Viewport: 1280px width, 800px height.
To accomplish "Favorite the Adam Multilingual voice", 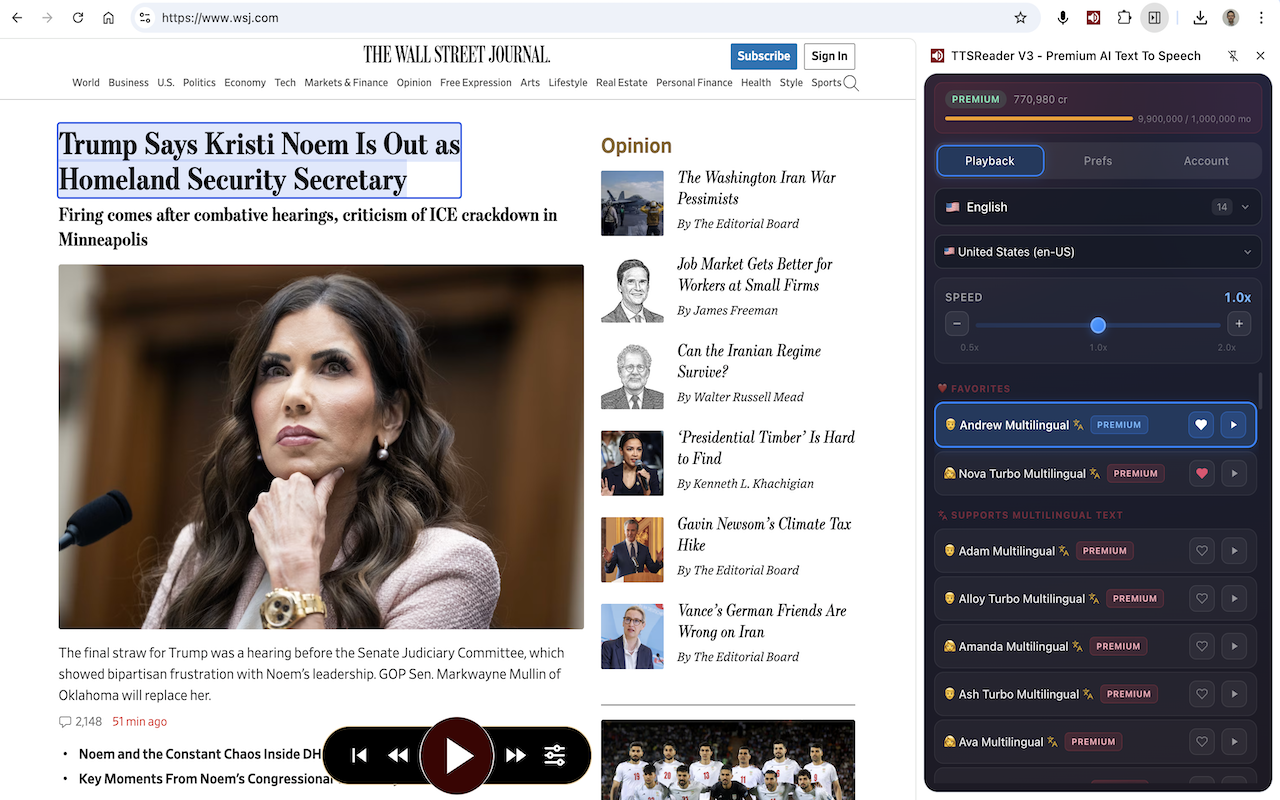I will pos(1201,550).
